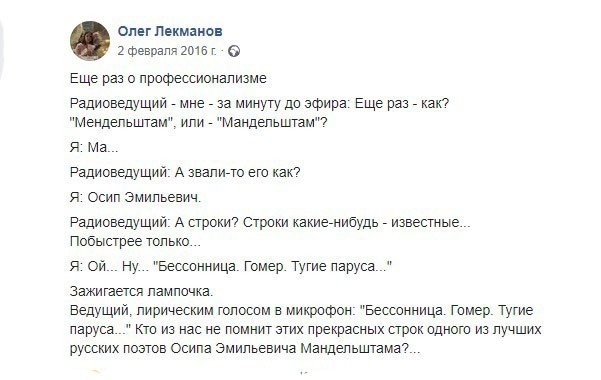Click the last line ending Осипа Эмильевича Мандельштама?...
This screenshot has height=380, width=601.
point(245,348)
